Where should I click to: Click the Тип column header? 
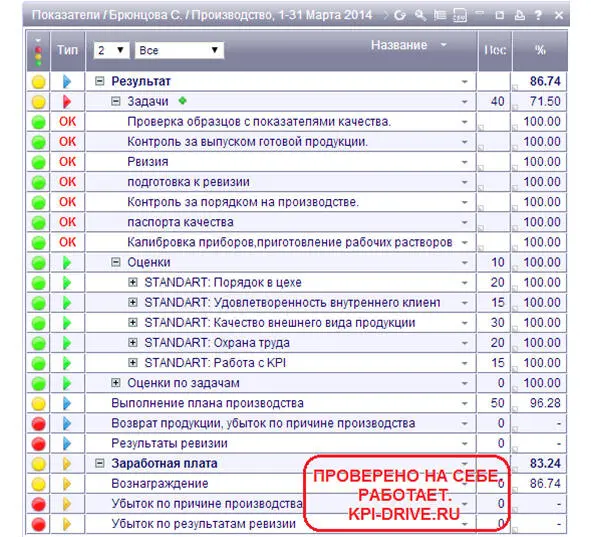[x=67, y=50]
